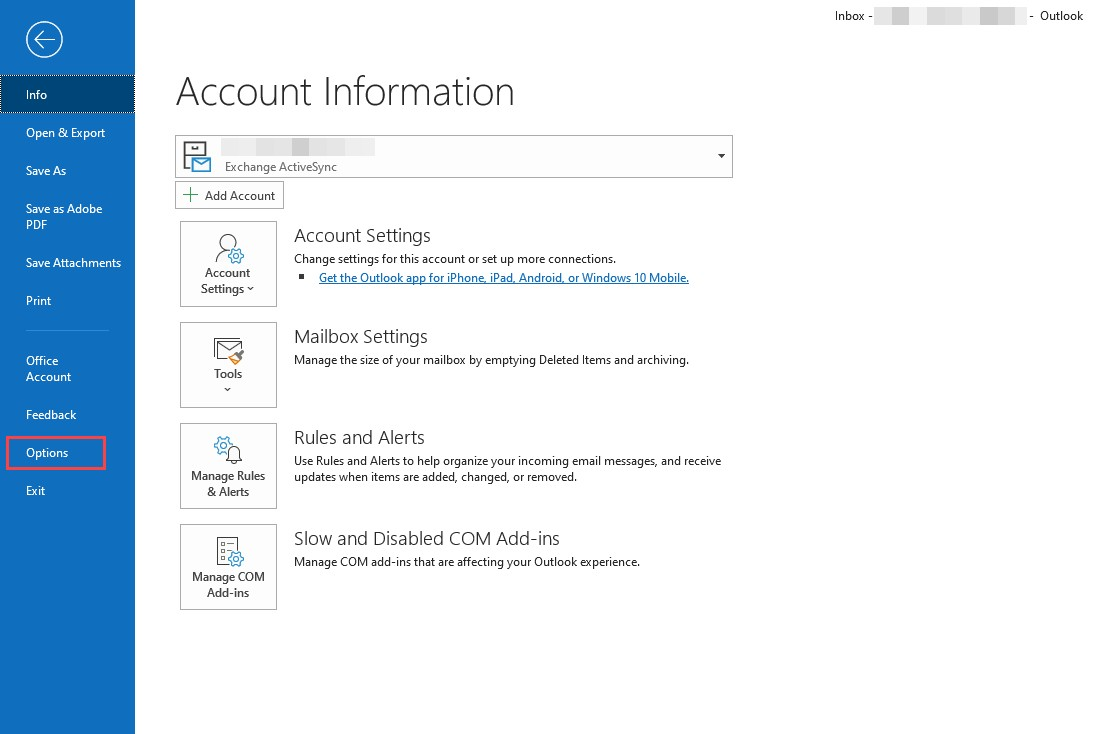
Task: Click the Manage COM Add-ins icon
Action: pyautogui.click(x=229, y=552)
